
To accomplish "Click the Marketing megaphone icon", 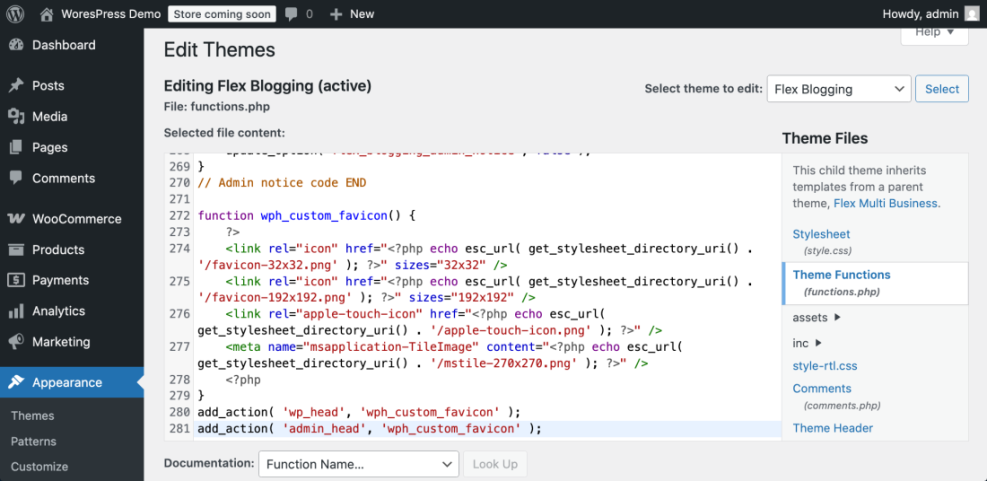I will (16, 342).
